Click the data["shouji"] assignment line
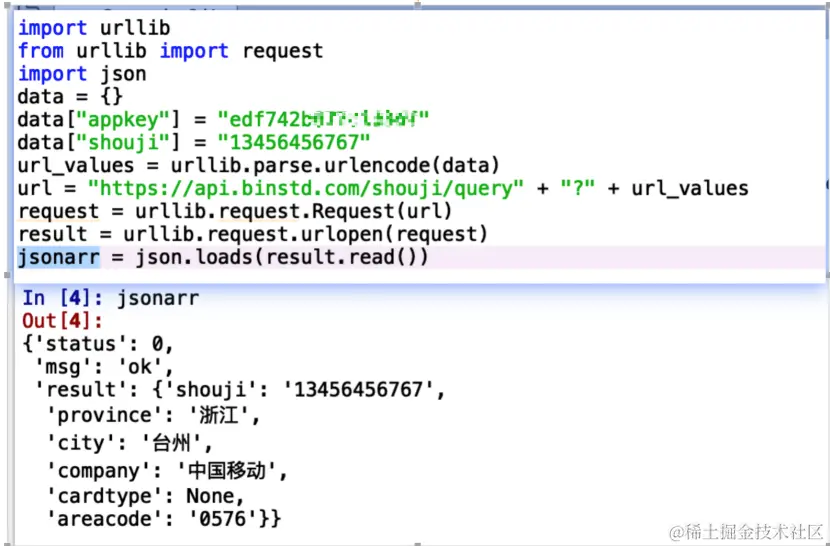The height and width of the screenshot is (548, 830). (194, 143)
